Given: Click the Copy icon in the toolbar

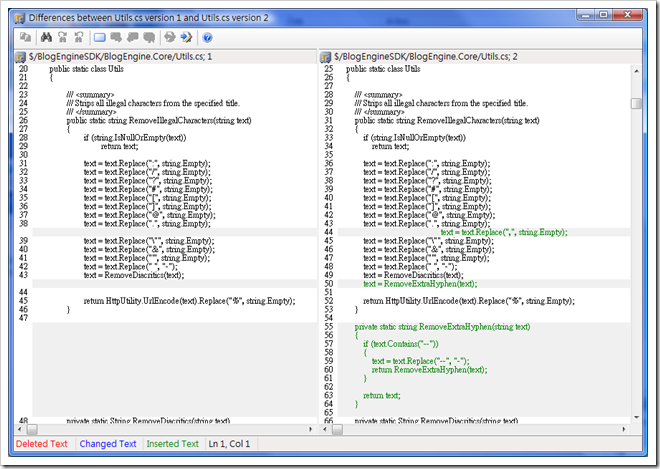Looking at the screenshot, I should 25,37.
